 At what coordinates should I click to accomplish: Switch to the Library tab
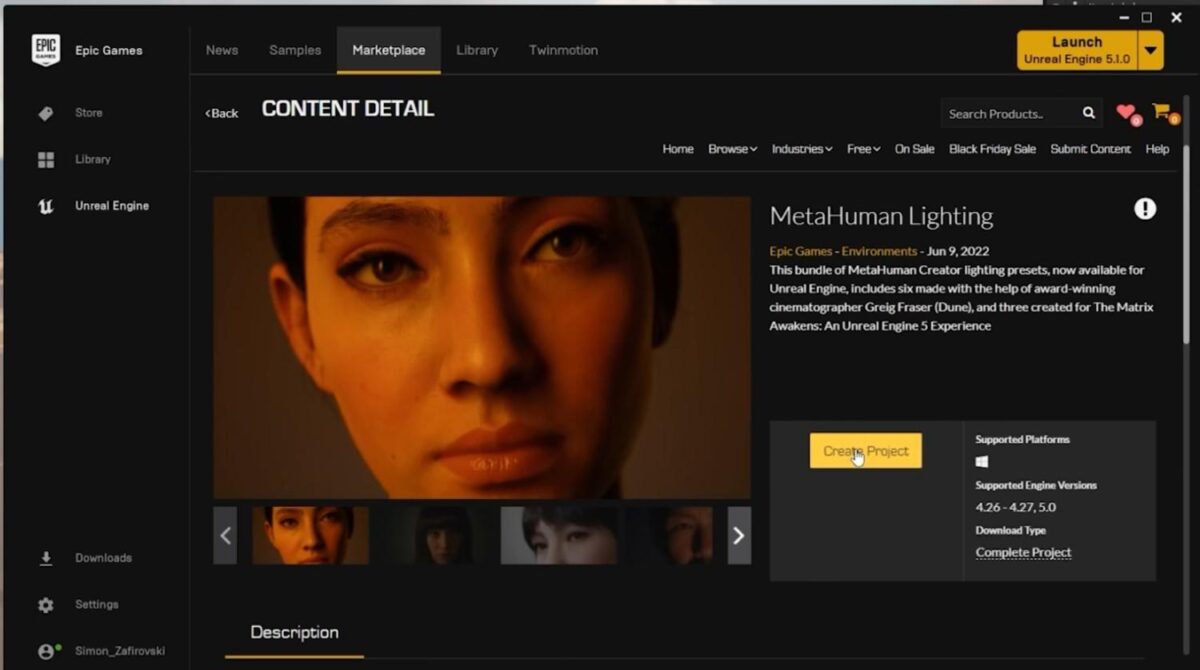[477, 50]
